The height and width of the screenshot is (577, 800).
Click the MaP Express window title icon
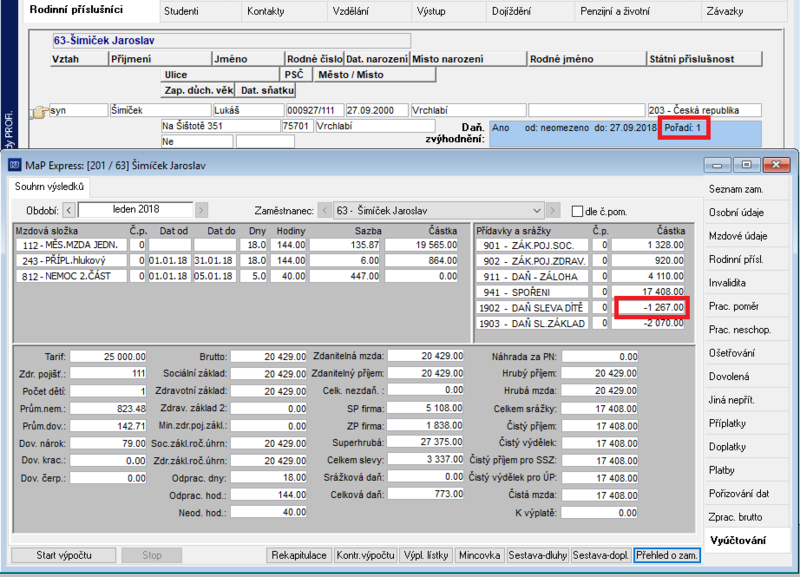tap(15, 165)
